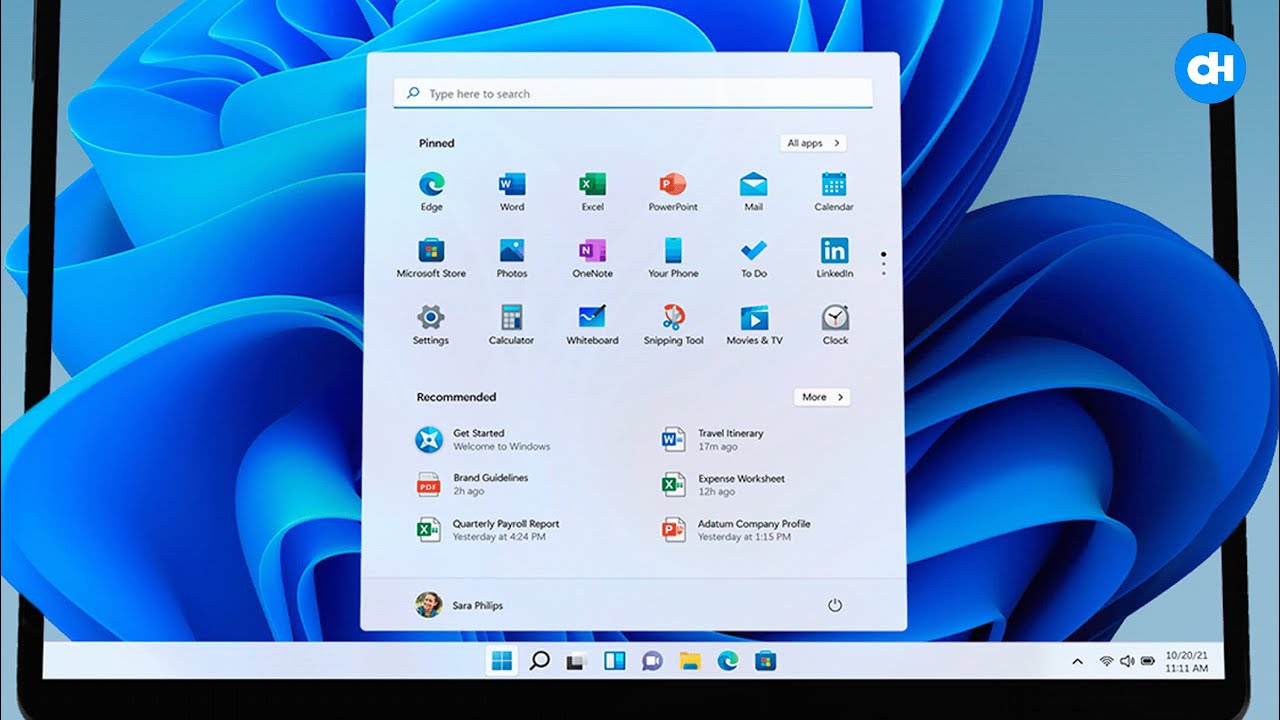Open Travel Itinerary document
Screen dimensions: 1280x720
(x=713, y=439)
